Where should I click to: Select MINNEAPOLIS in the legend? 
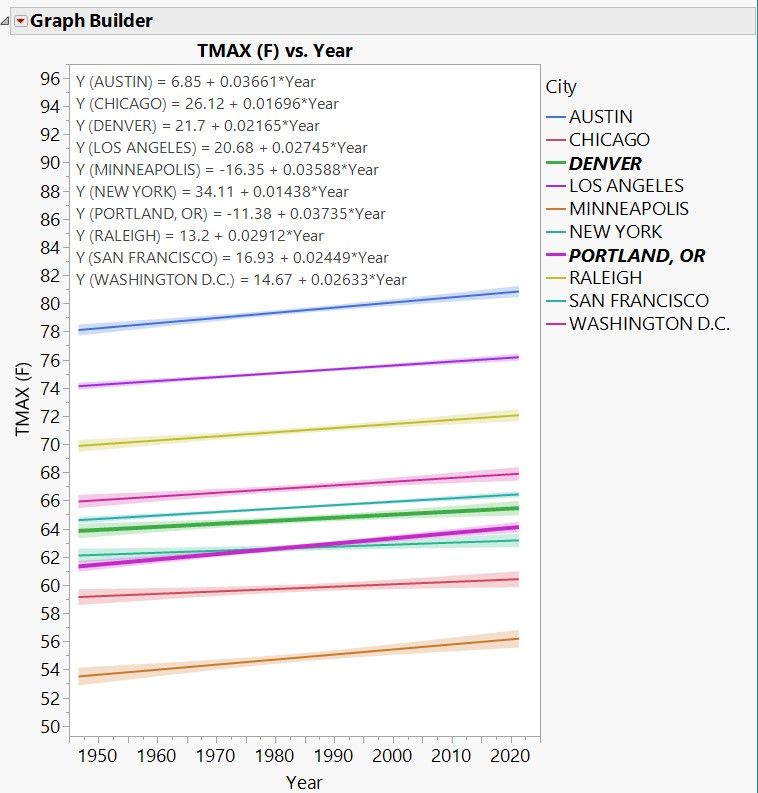pyautogui.click(x=629, y=208)
